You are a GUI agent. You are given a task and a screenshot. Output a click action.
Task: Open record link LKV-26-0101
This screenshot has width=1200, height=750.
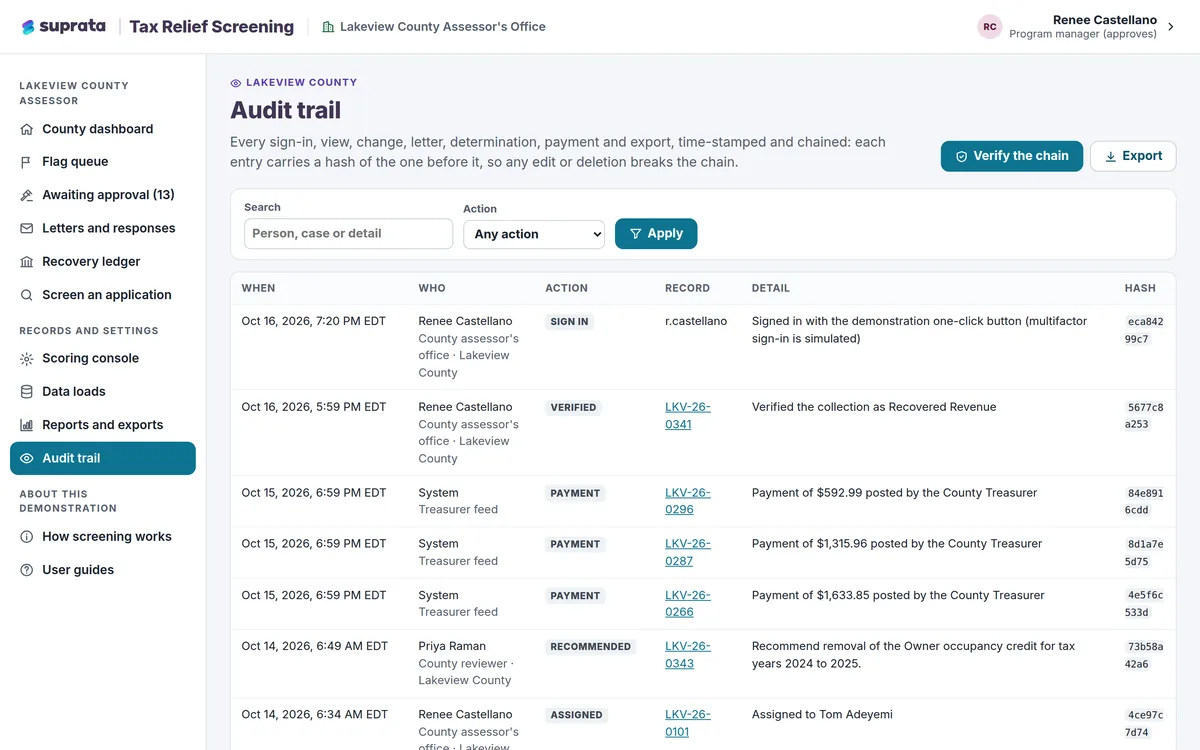coord(688,723)
